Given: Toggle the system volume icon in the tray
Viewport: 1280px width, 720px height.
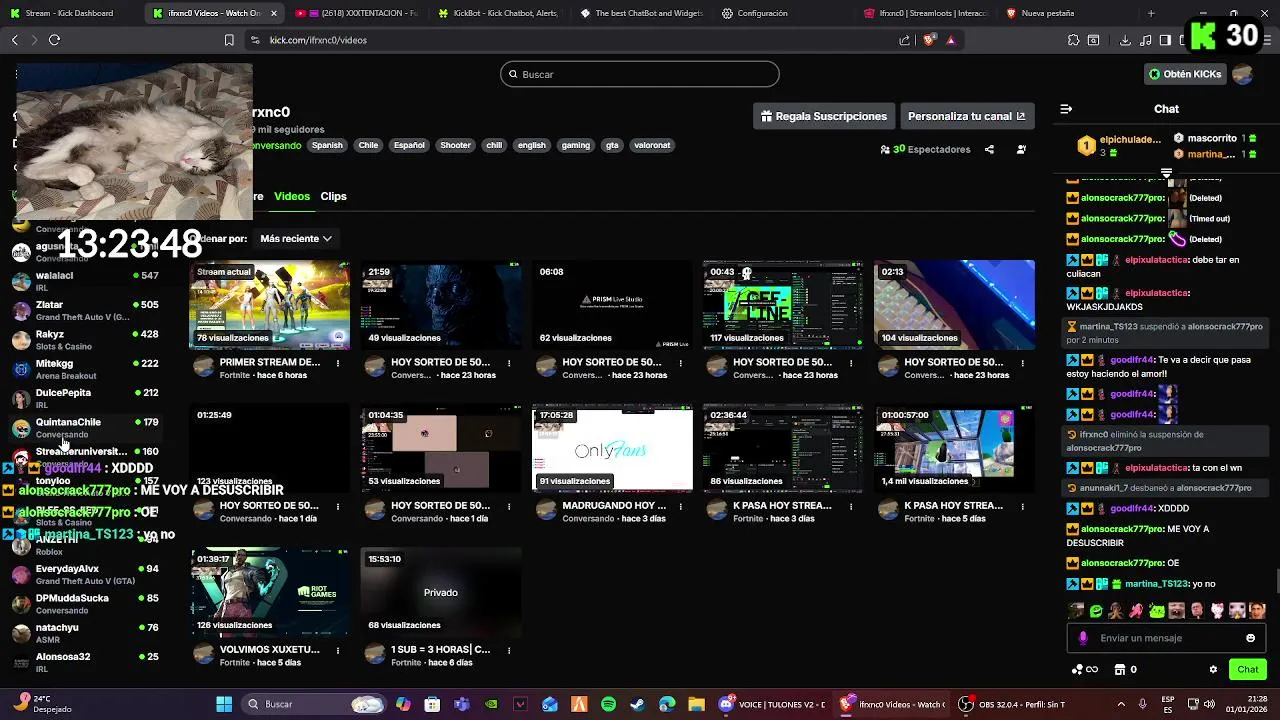Looking at the screenshot, I should 1209,704.
